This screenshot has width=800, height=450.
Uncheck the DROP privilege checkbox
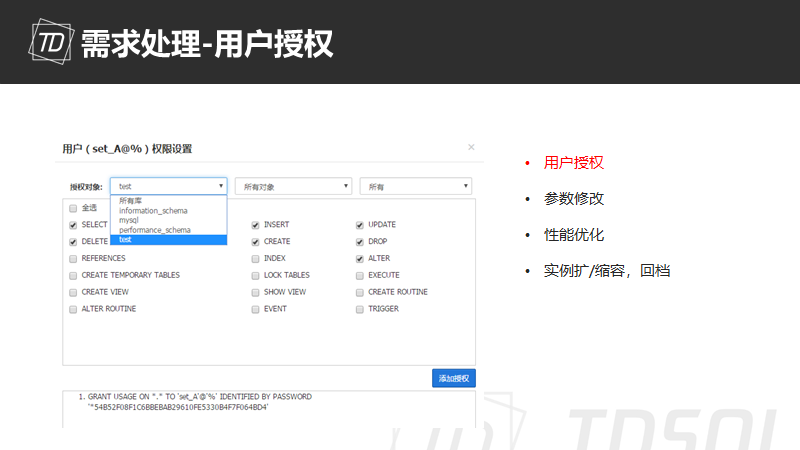360,242
